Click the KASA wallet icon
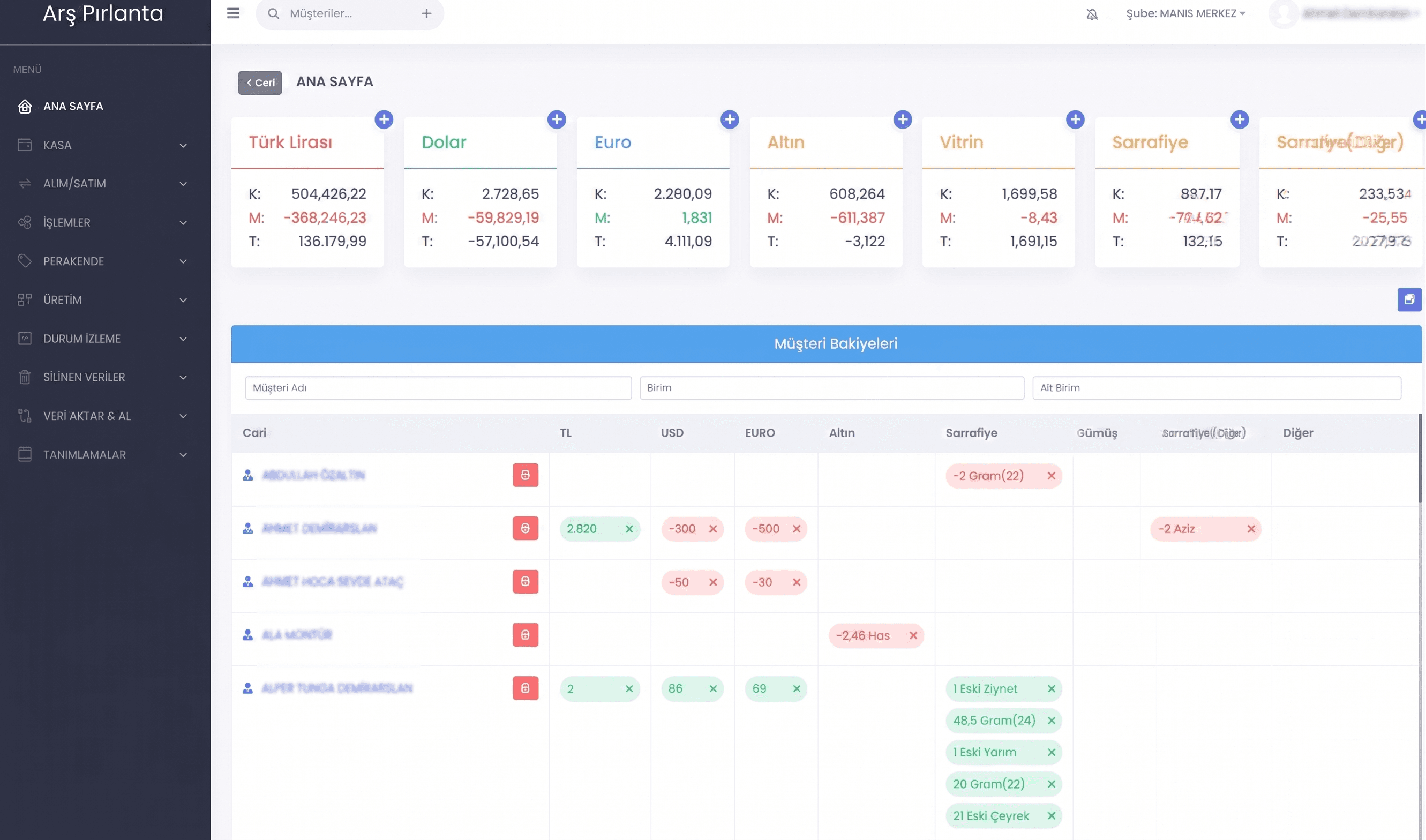Viewport: 1426px width, 840px height. pos(24,145)
